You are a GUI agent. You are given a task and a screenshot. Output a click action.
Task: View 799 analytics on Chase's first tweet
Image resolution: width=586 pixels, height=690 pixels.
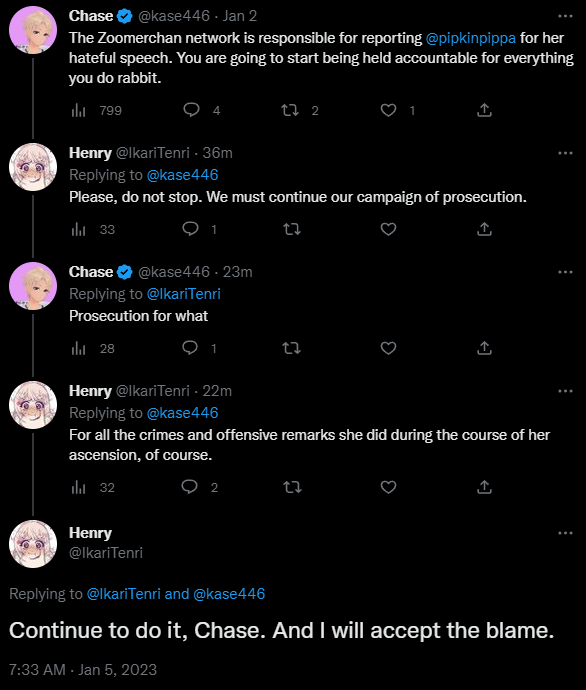pyautogui.click(x=96, y=110)
